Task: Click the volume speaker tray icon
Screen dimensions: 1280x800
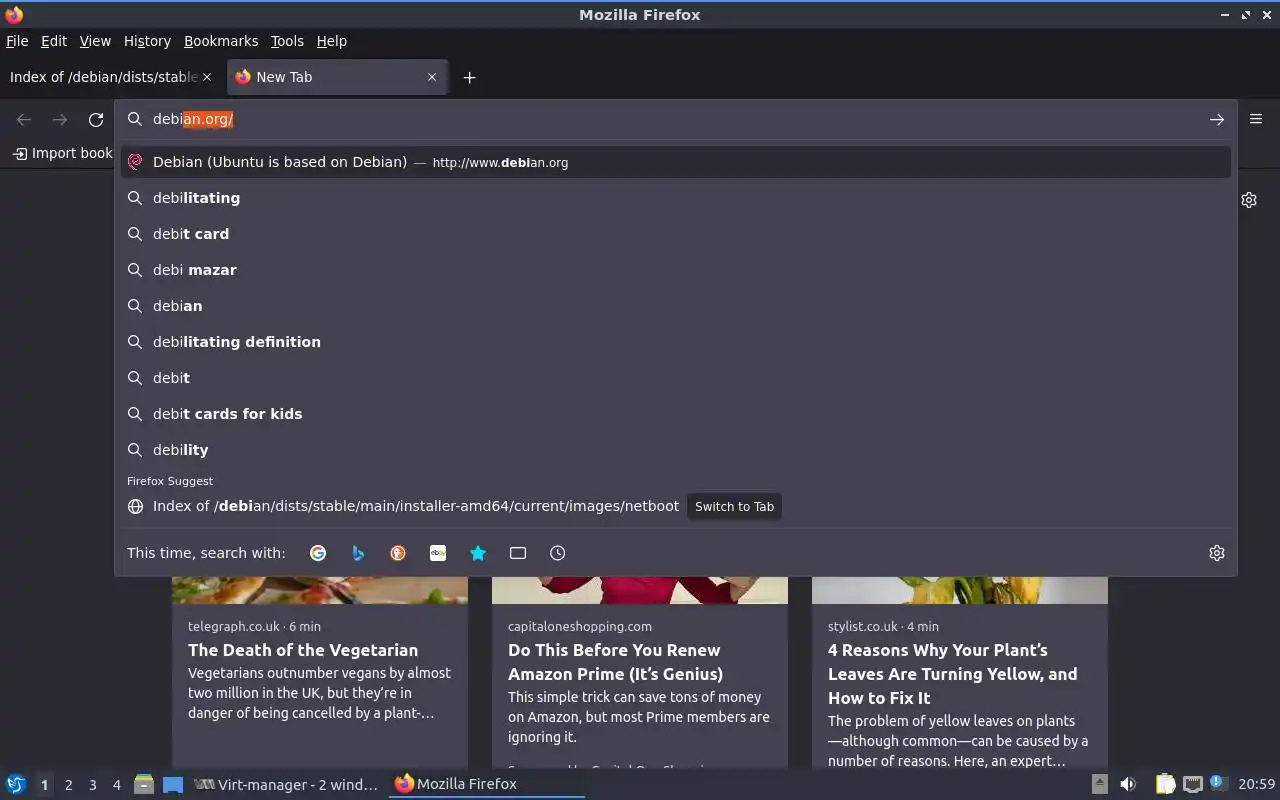Action: 1128,784
